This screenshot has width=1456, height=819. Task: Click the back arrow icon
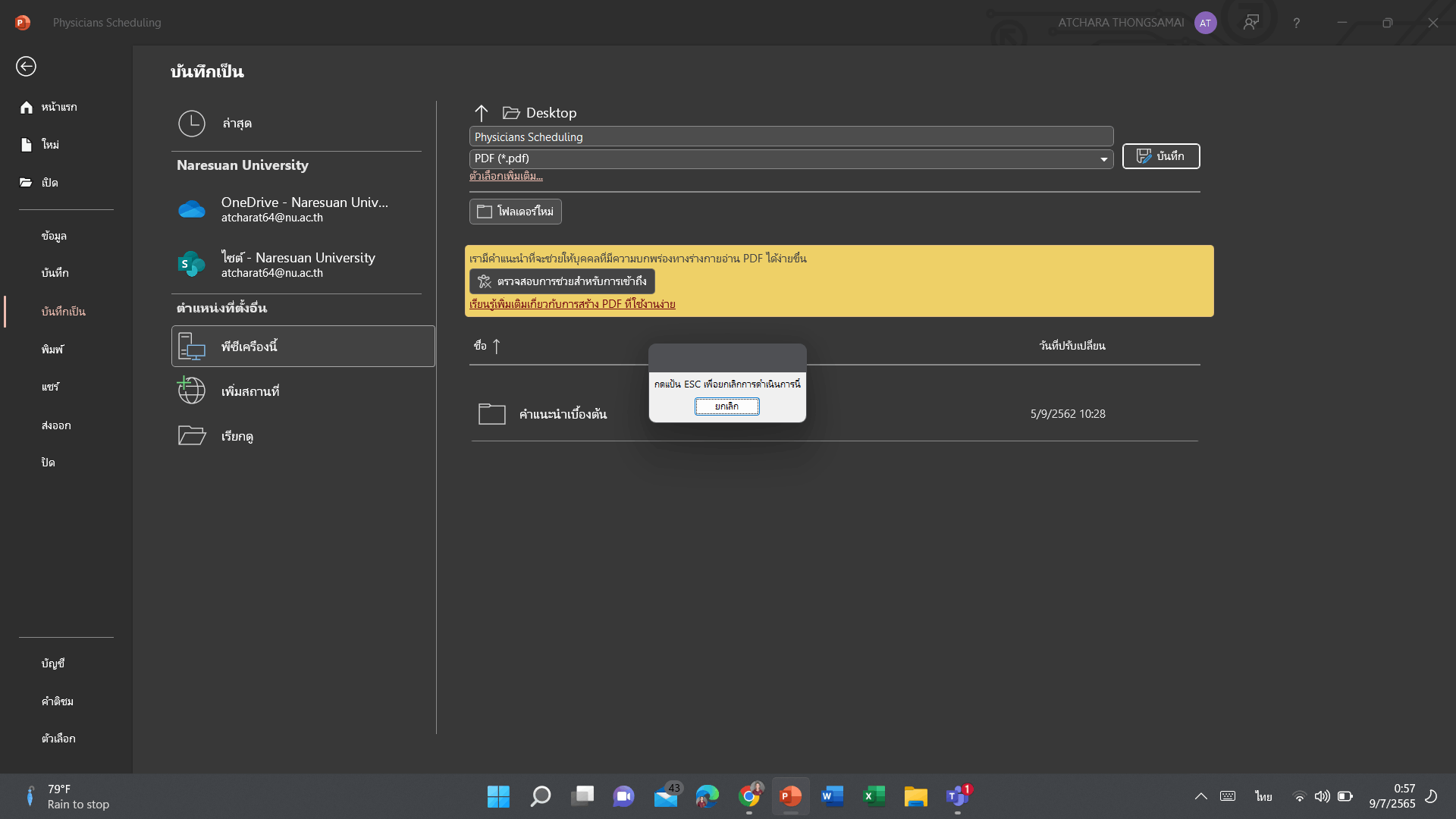pos(26,67)
